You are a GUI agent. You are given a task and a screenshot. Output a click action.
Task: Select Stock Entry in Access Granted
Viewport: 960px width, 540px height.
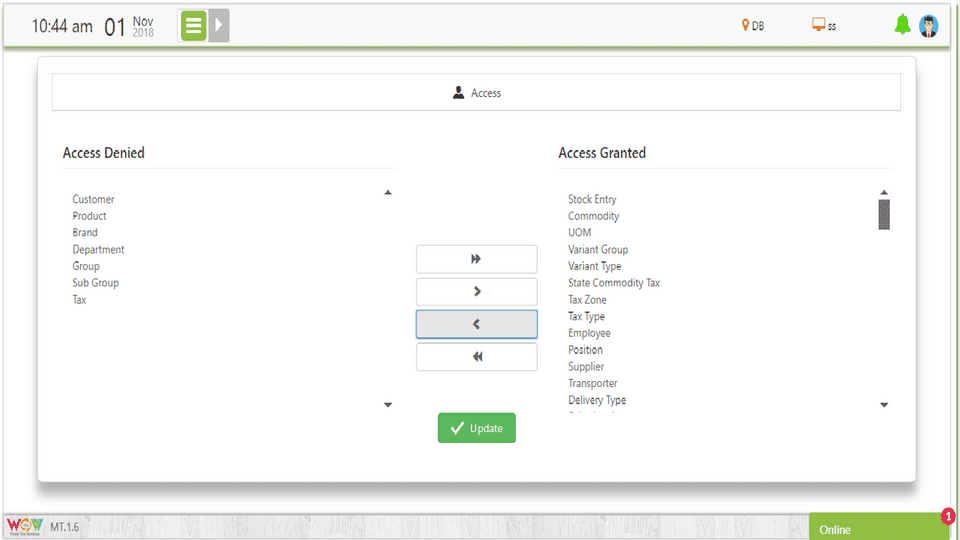point(592,199)
